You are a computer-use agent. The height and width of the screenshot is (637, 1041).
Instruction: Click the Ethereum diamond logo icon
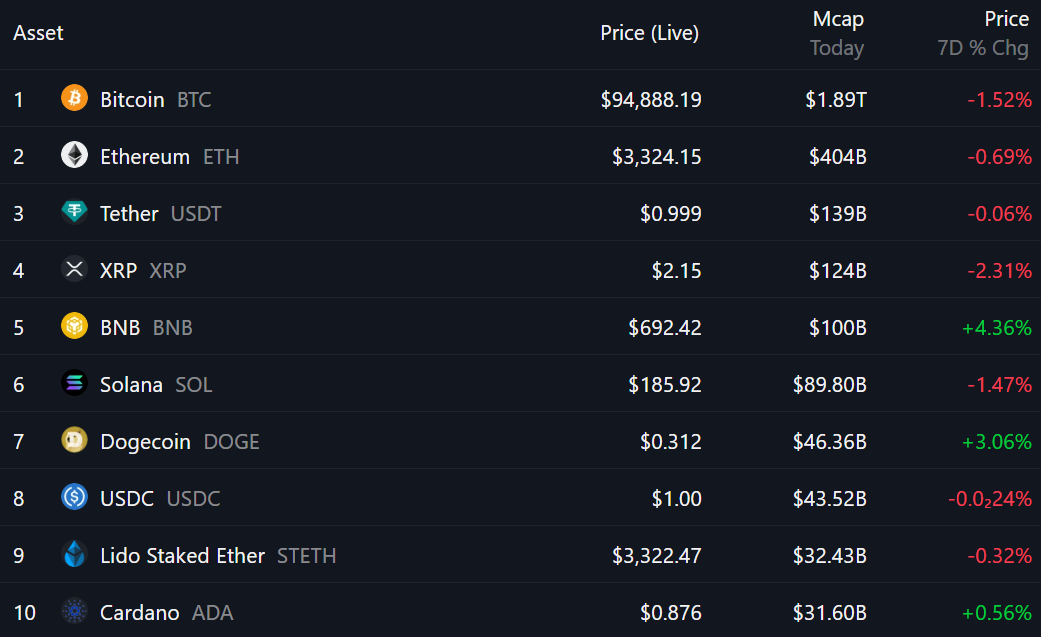pos(74,155)
